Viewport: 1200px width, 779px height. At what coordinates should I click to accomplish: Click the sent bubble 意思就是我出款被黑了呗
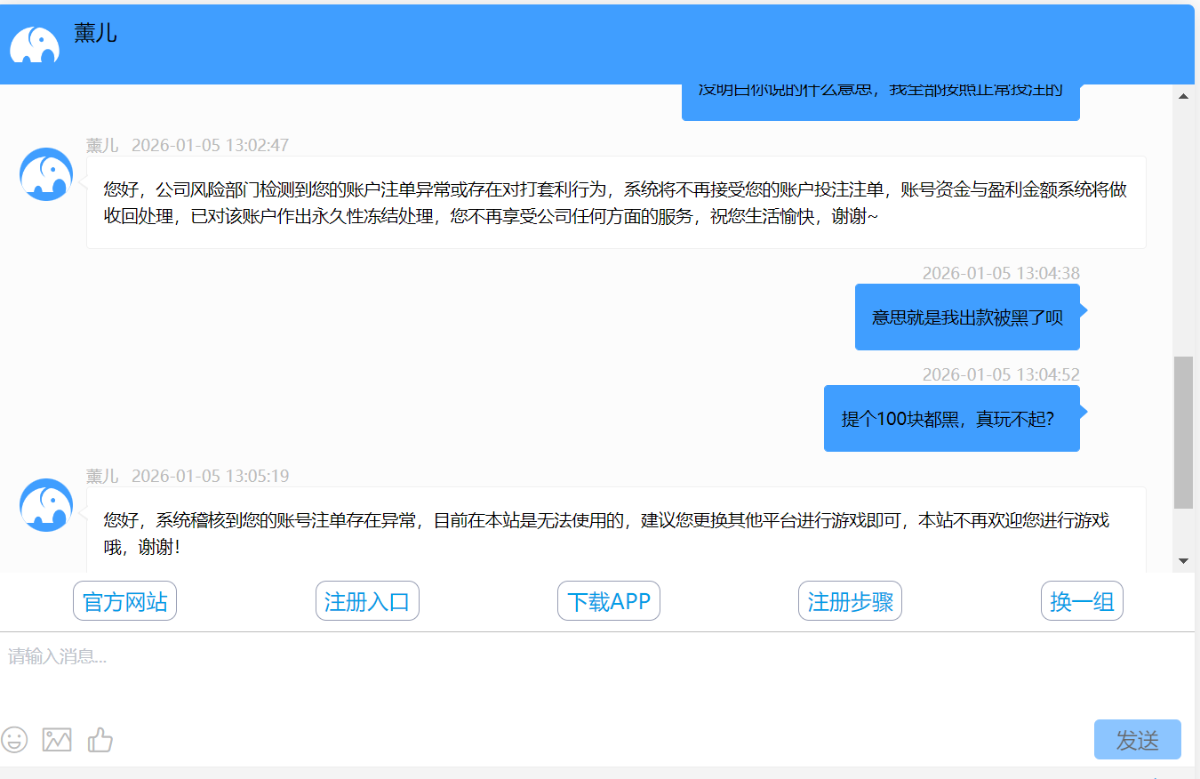pyautogui.click(x=967, y=318)
